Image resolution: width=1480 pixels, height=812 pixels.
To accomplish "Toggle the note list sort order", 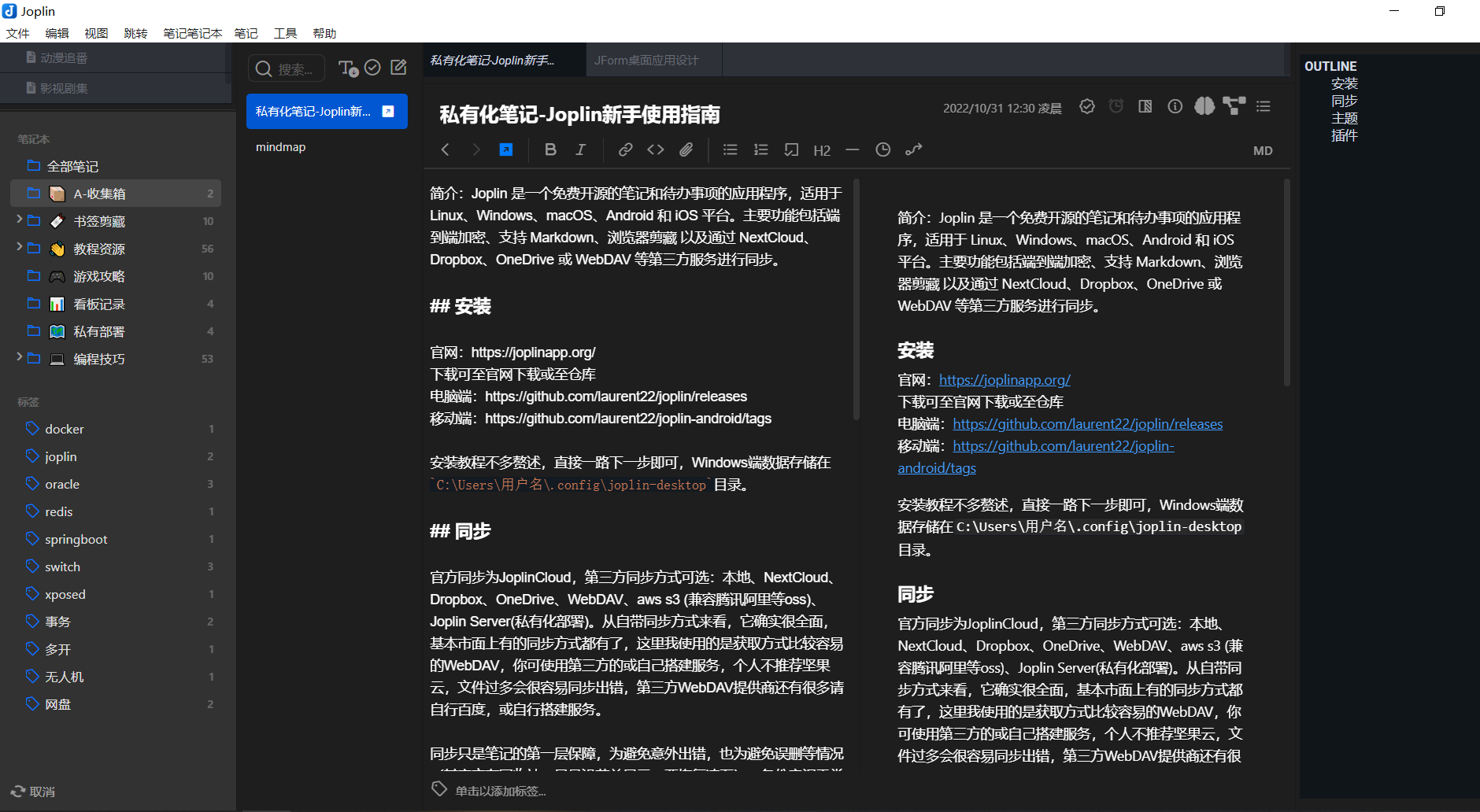I will [347, 68].
